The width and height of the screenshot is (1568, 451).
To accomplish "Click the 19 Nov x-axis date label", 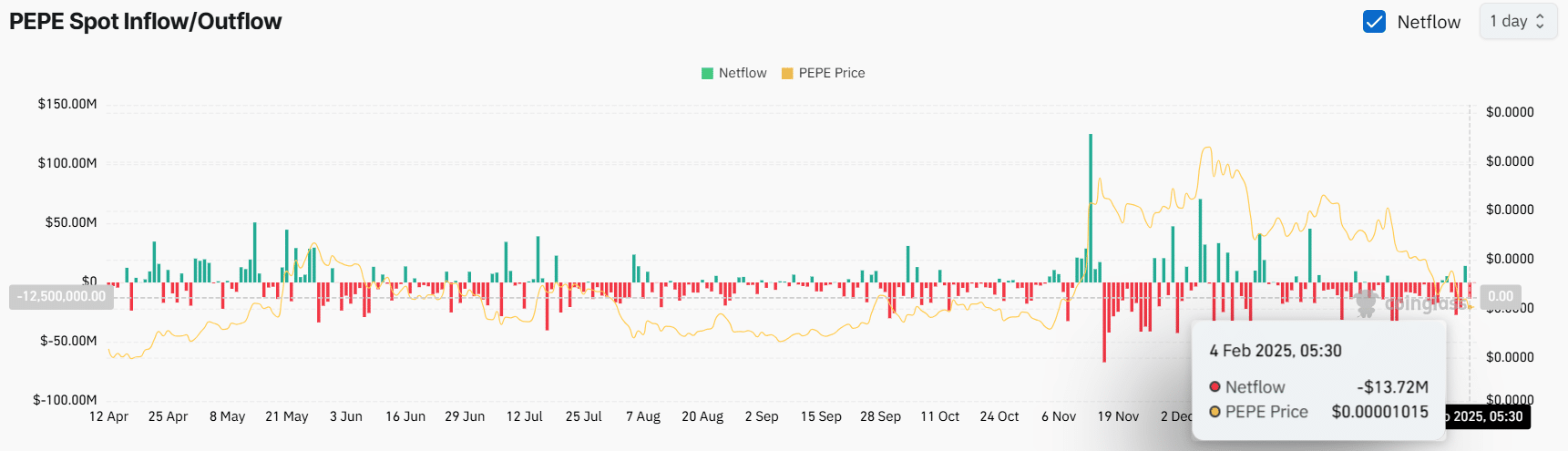I will (x=1118, y=416).
